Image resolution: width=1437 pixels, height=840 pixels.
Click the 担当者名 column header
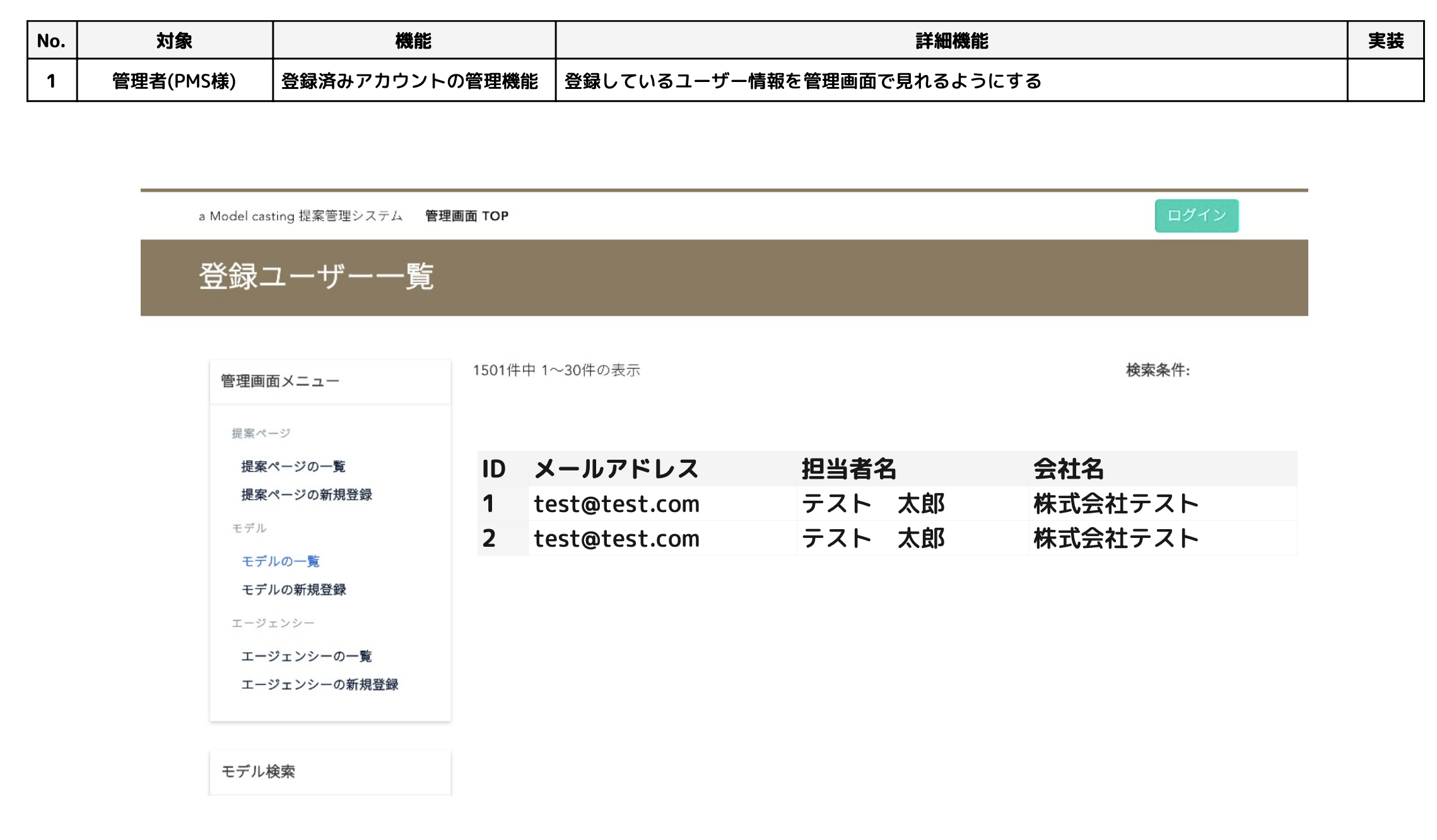coord(848,469)
